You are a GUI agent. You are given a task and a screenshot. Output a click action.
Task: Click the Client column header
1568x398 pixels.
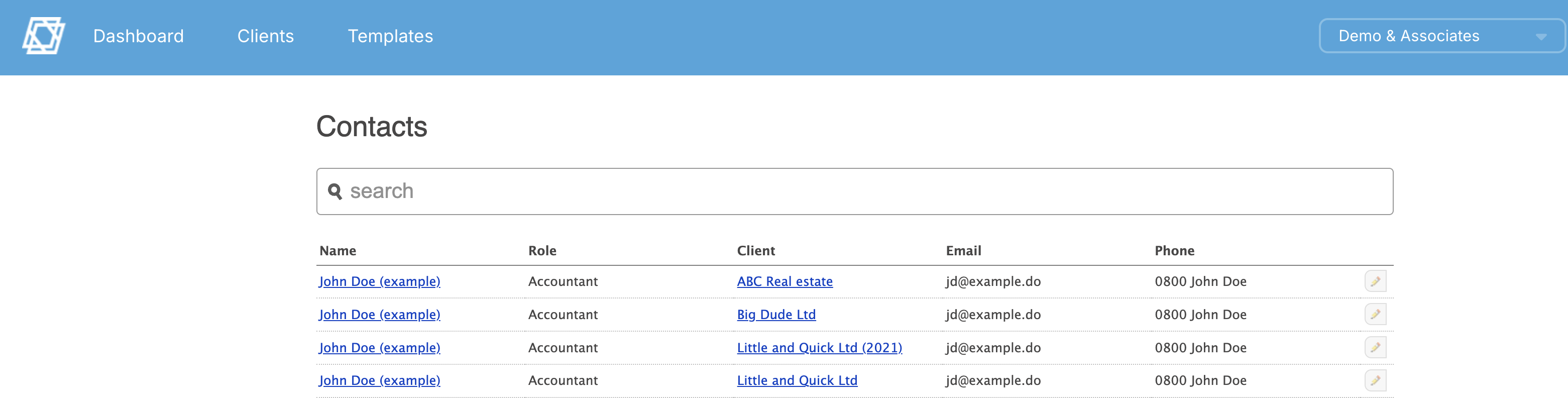pos(755,250)
